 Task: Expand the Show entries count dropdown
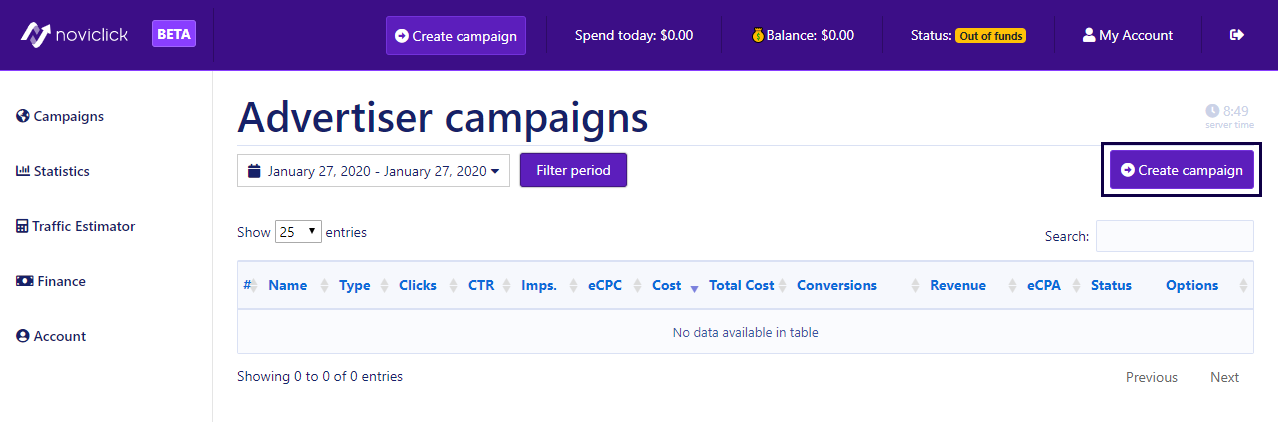pyautogui.click(x=298, y=232)
